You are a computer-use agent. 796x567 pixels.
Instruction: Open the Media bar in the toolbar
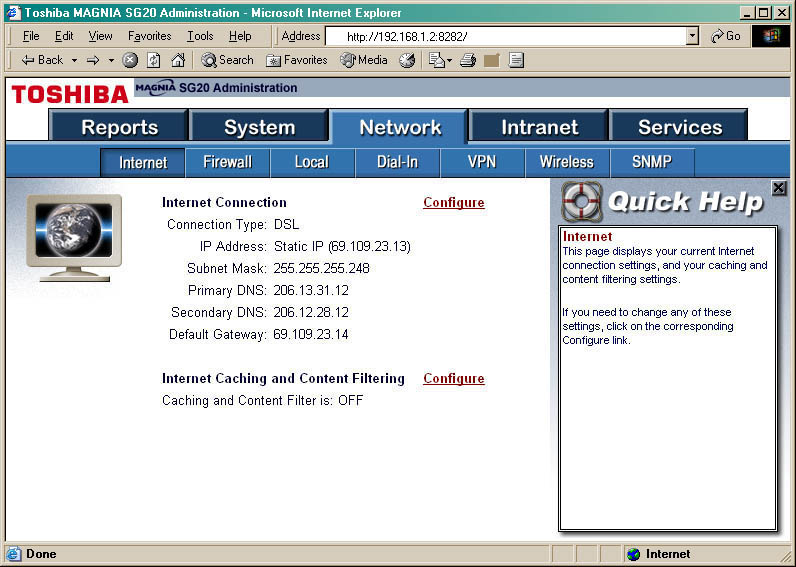point(364,60)
